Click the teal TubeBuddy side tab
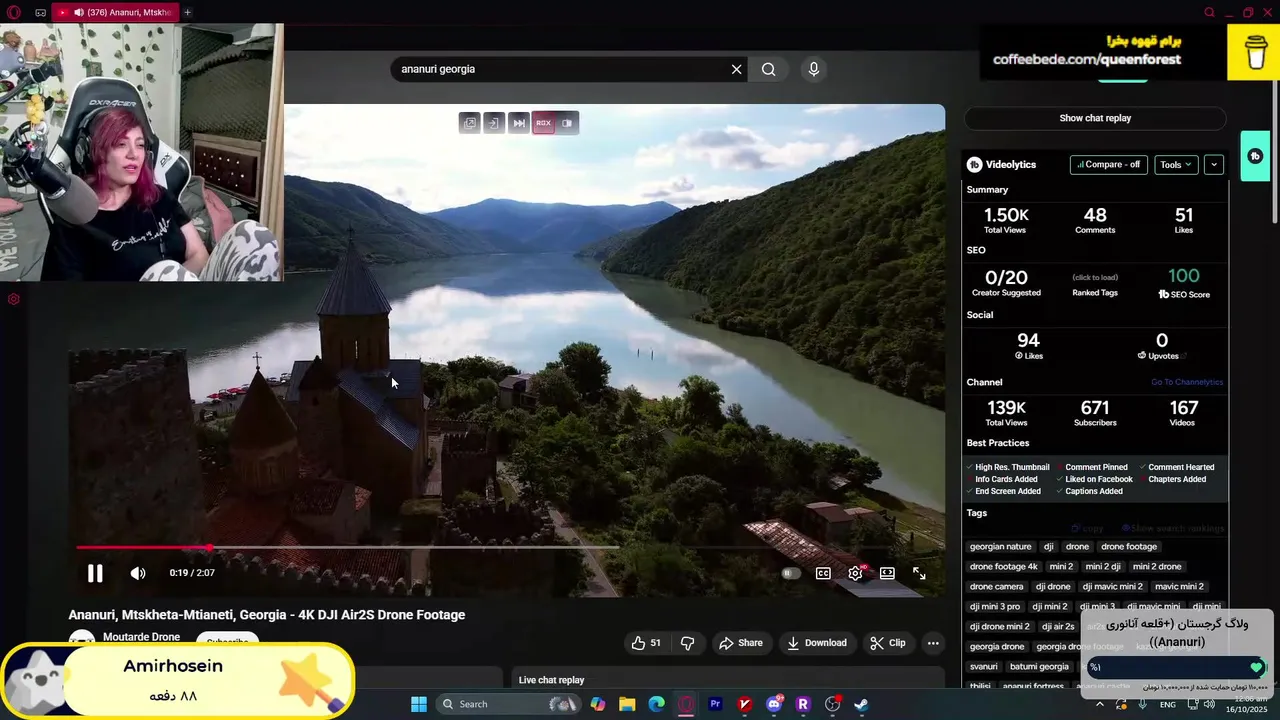 click(x=1255, y=156)
